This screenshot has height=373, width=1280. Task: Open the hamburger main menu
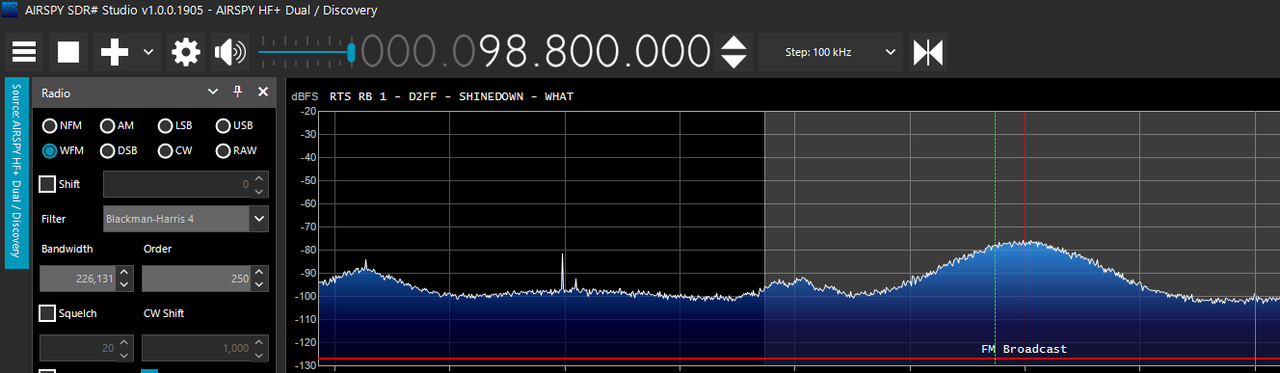pyautogui.click(x=24, y=52)
